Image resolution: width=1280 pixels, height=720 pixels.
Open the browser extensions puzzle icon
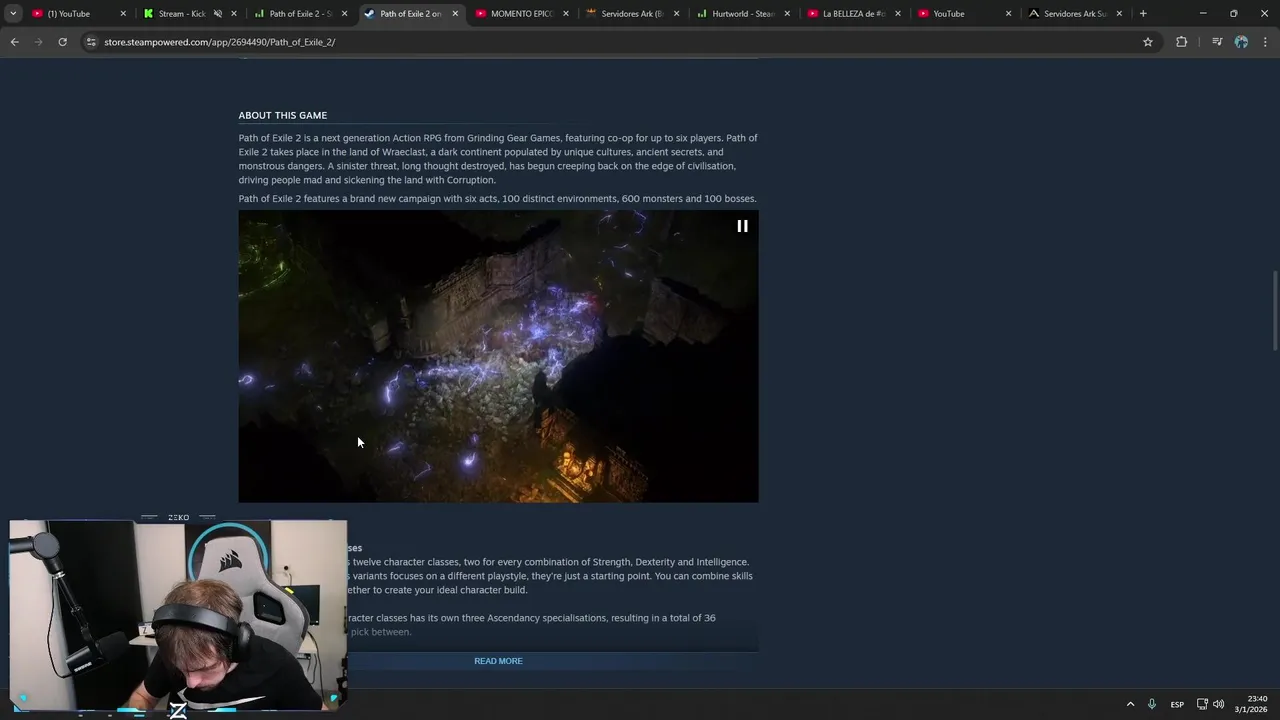tap(1181, 42)
